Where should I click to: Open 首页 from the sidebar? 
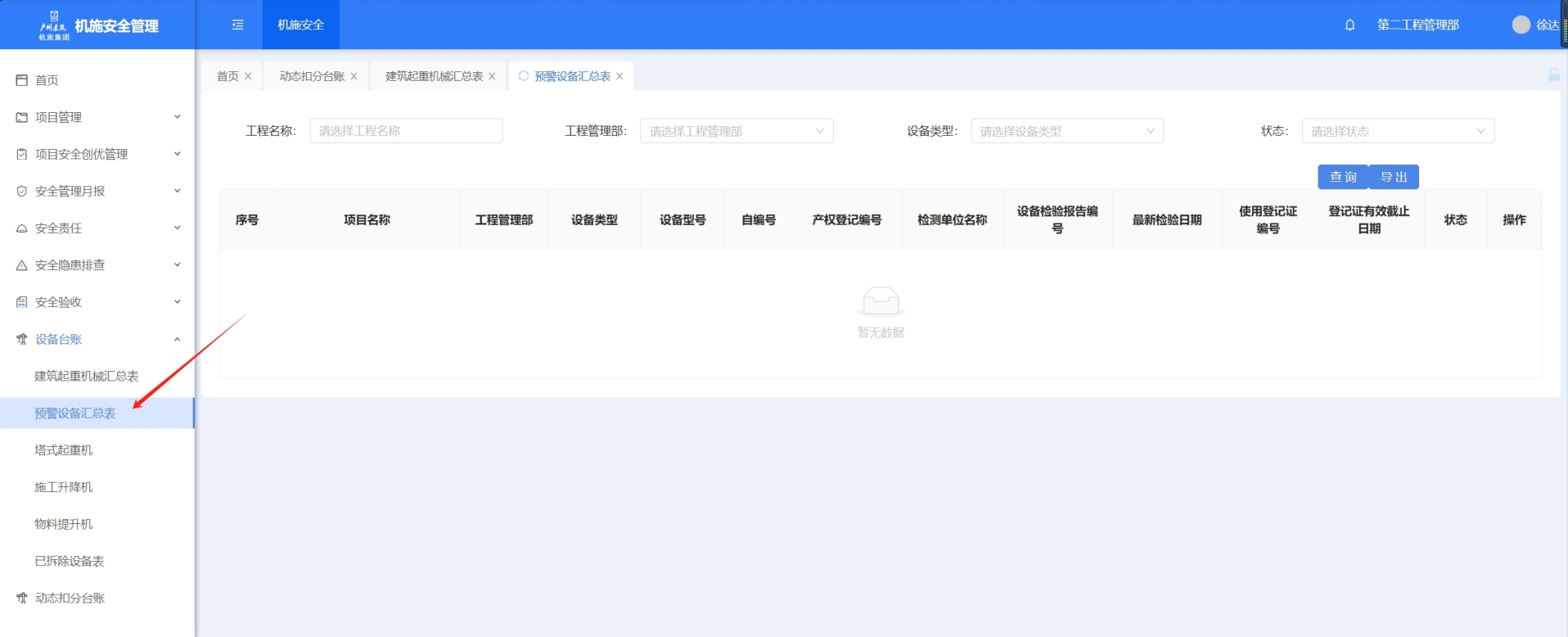click(47, 80)
